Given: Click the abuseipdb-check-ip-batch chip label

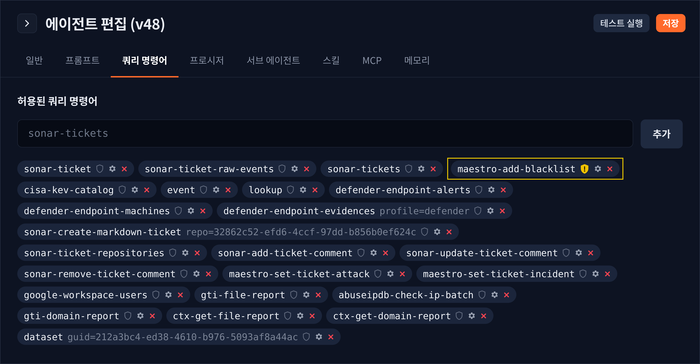Looking at the screenshot, I should click(406, 295).
